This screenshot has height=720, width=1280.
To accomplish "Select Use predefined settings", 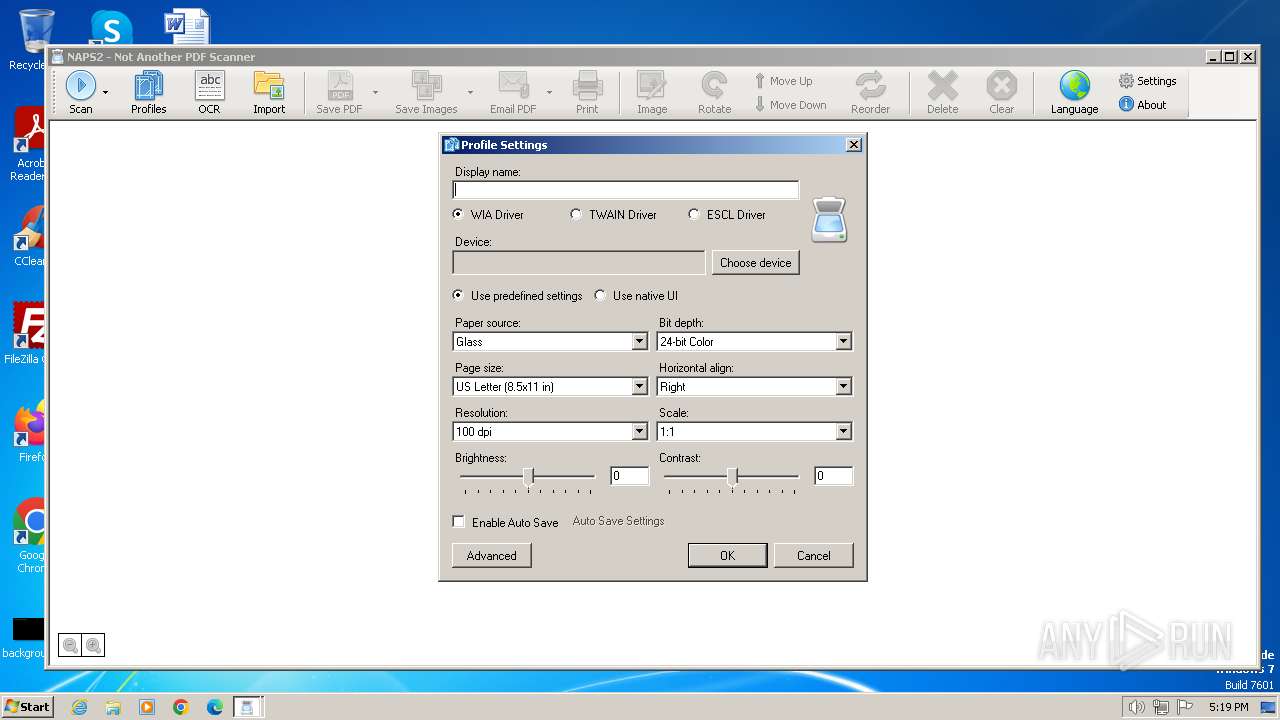I will 517,296.
